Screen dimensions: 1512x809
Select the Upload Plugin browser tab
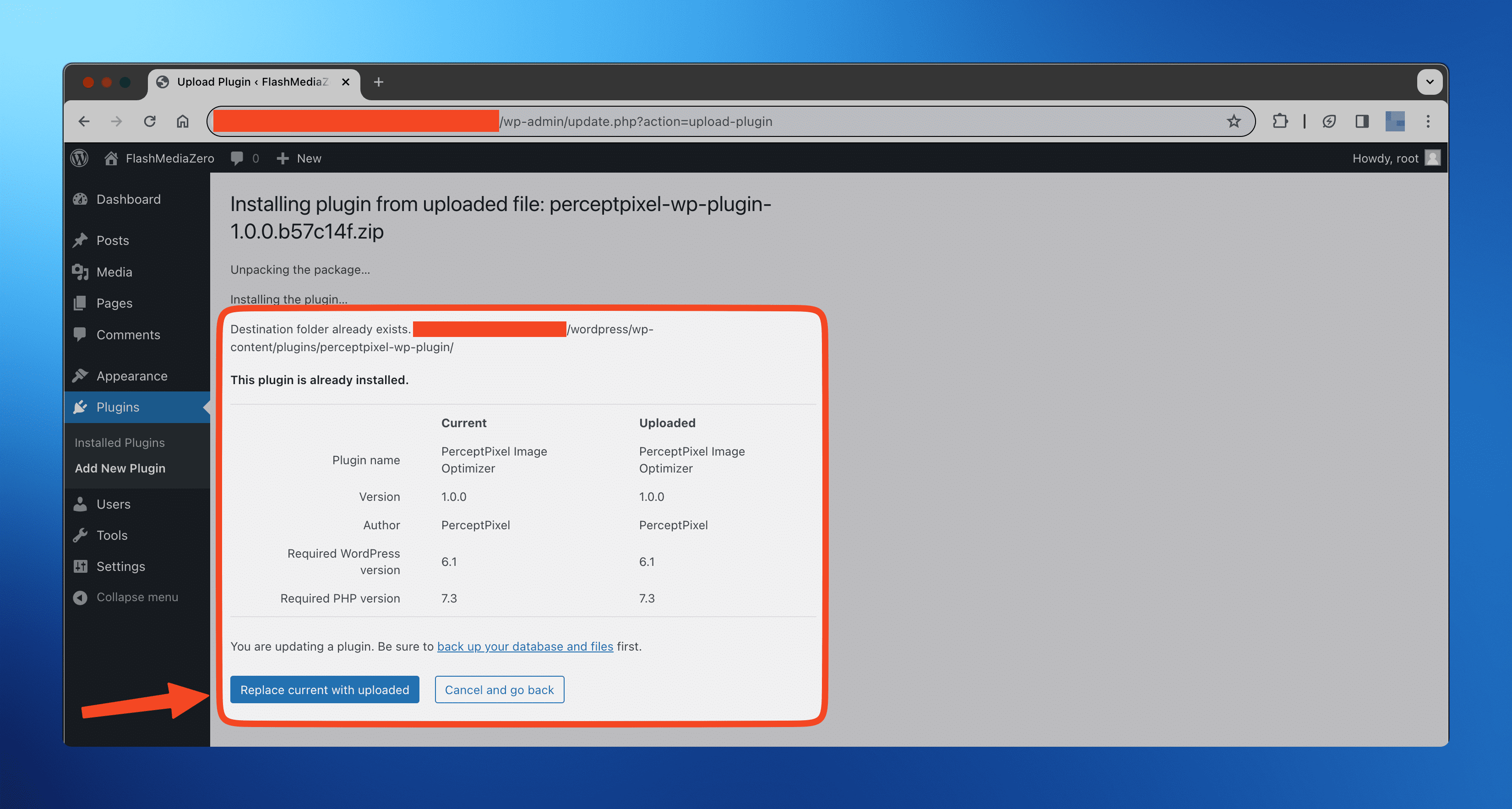click(254, 82)
